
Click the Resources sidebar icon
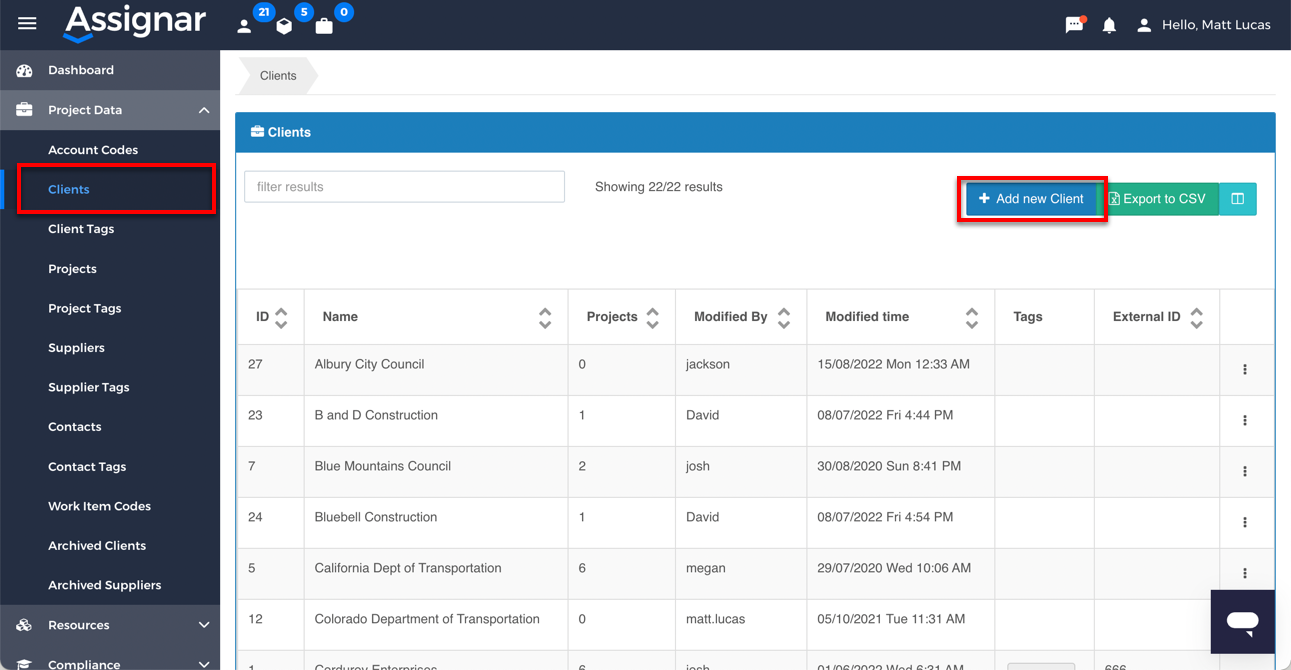pos(24,625)
